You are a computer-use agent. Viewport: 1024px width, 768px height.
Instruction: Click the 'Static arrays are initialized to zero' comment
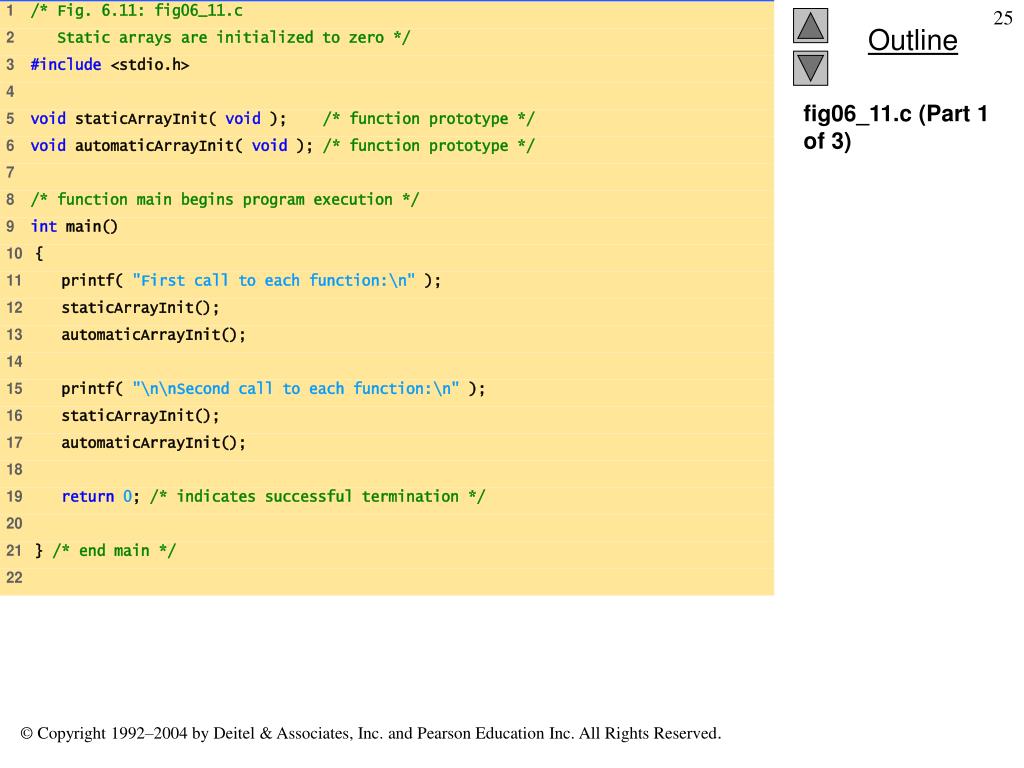tap(233, 38)
